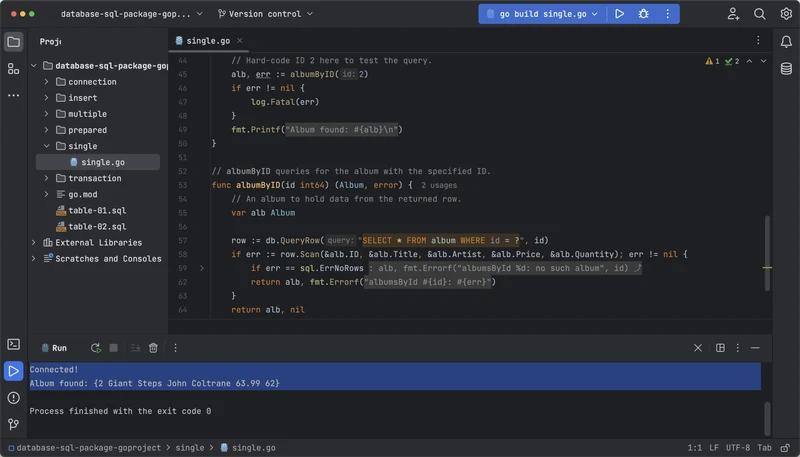This screenshot has height=457, width=800.
Task: Click Search Everywhere magnifier icon
Action: (760, 14)
